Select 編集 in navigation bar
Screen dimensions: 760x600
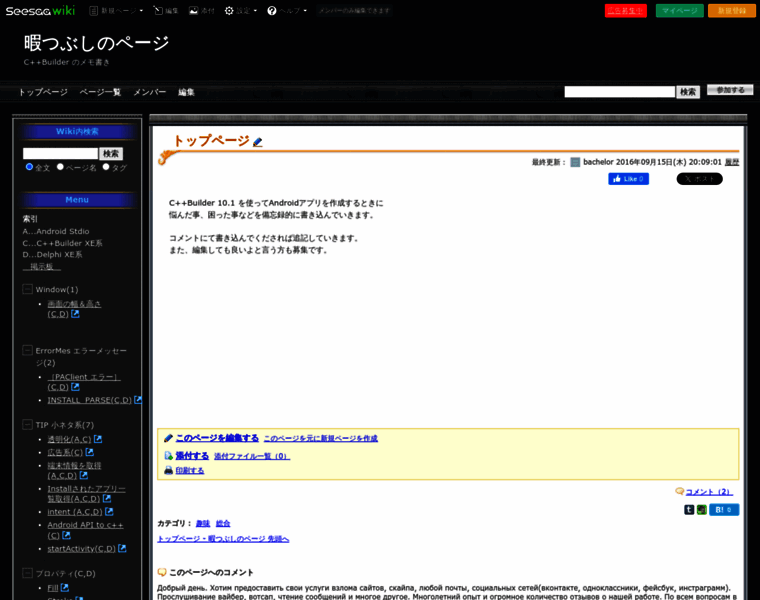coord(186,92)
